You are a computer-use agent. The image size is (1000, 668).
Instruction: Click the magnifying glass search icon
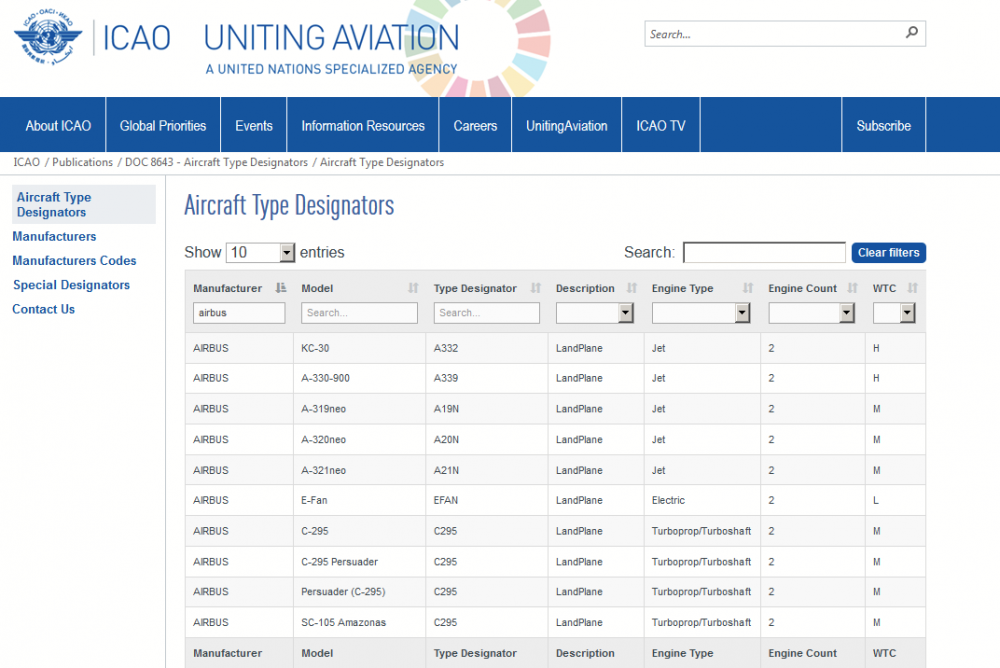pos(911,33)
